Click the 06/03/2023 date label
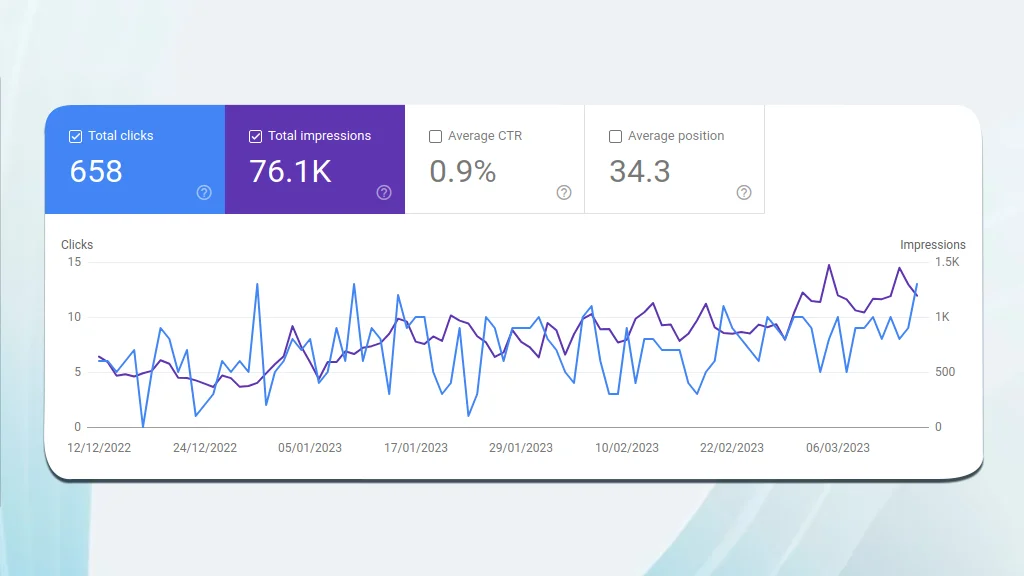Image resolution: width=1024 pixels, height=576 pixels. click(x=838, y=448)
